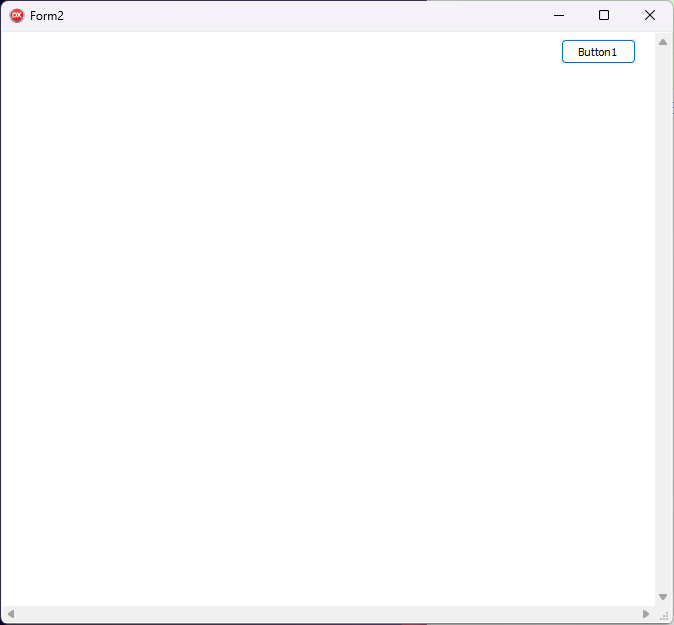Maximize the Form2 window
Screen dimensions: 674x625
pyautogui.click(x=604, y=16)
